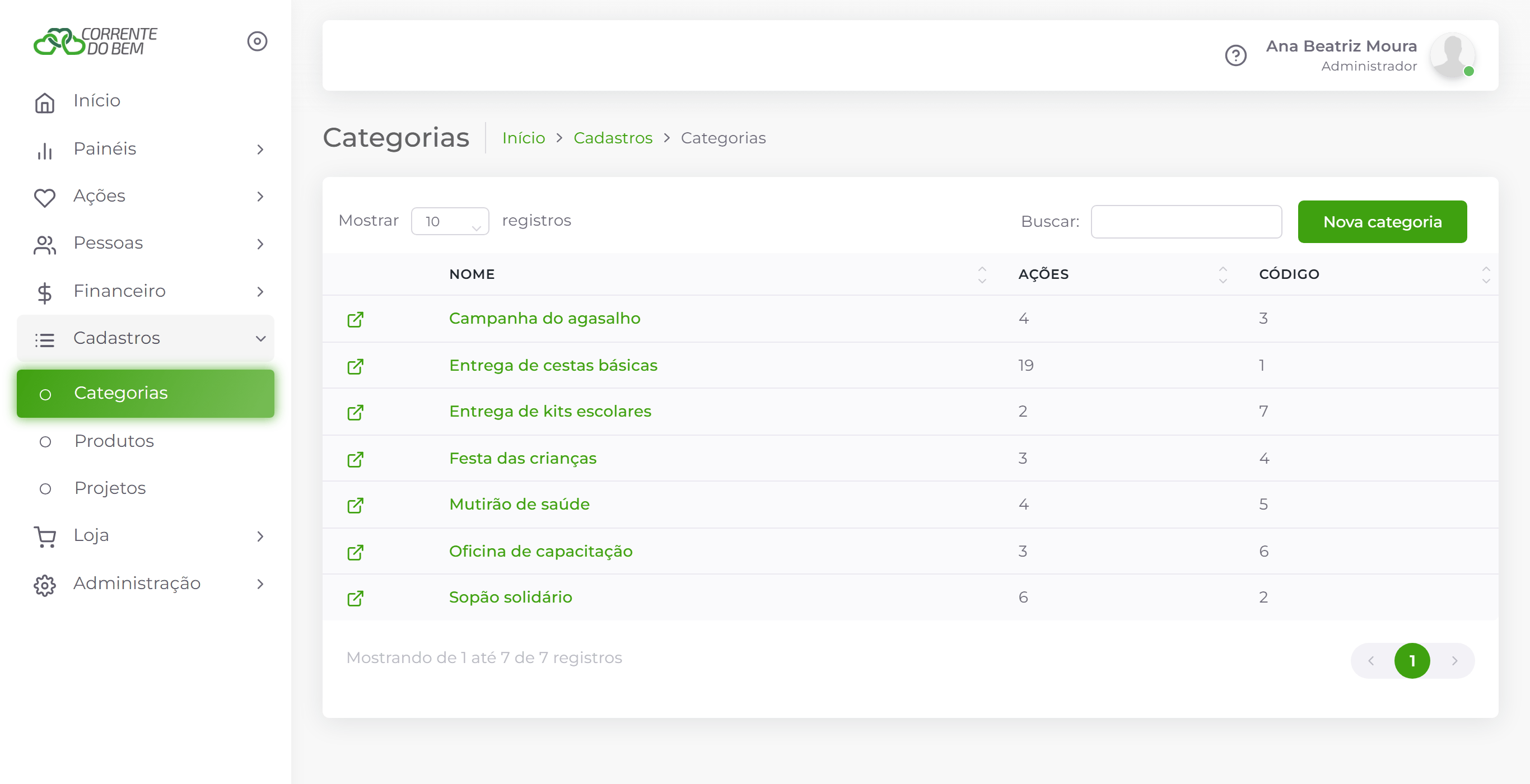
Task: Go to Início in the sidebar menu
Action: pyautogui.click(x=97, y=100)
